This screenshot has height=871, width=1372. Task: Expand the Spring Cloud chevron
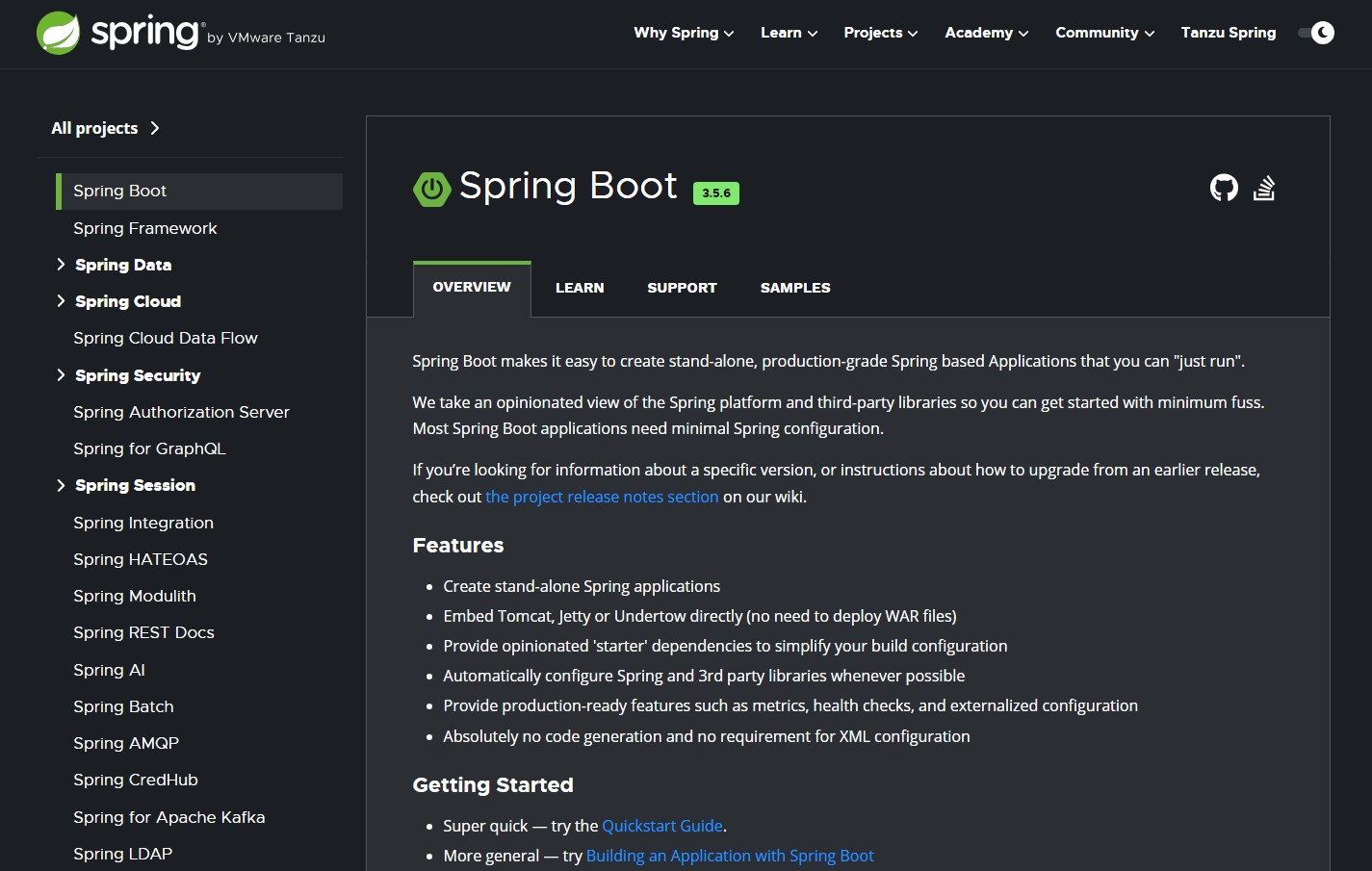click(x=61, y=301)
